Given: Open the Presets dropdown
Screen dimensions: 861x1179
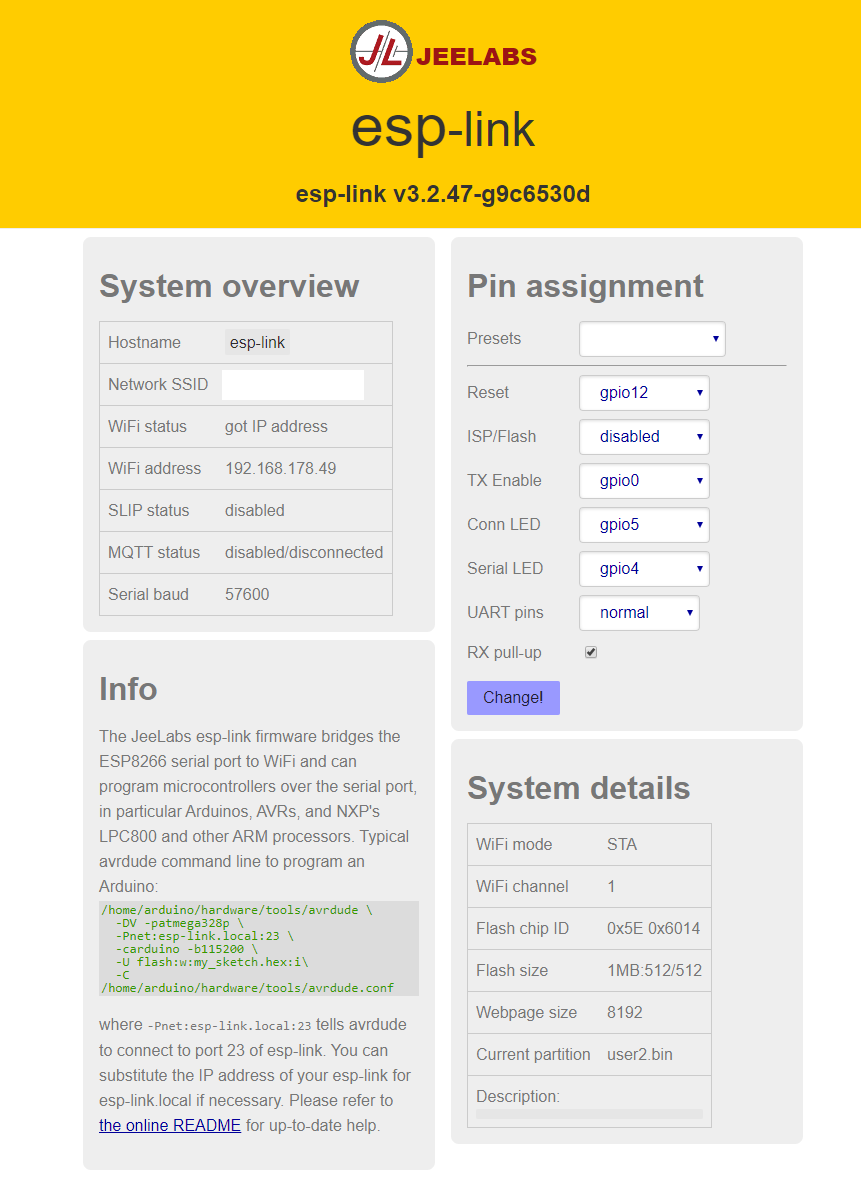Looking at the screenshot, I should click(x=652, y=339).
